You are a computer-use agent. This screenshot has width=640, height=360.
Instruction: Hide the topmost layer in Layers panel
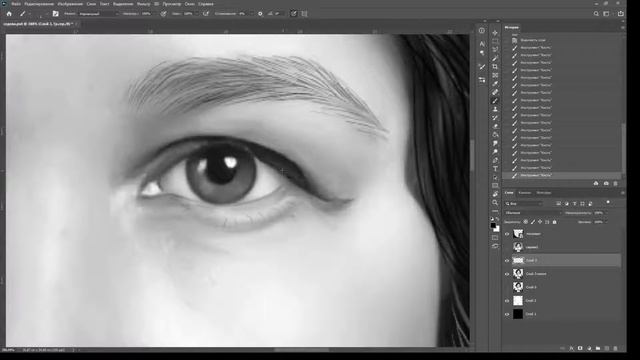click(507, 234)
